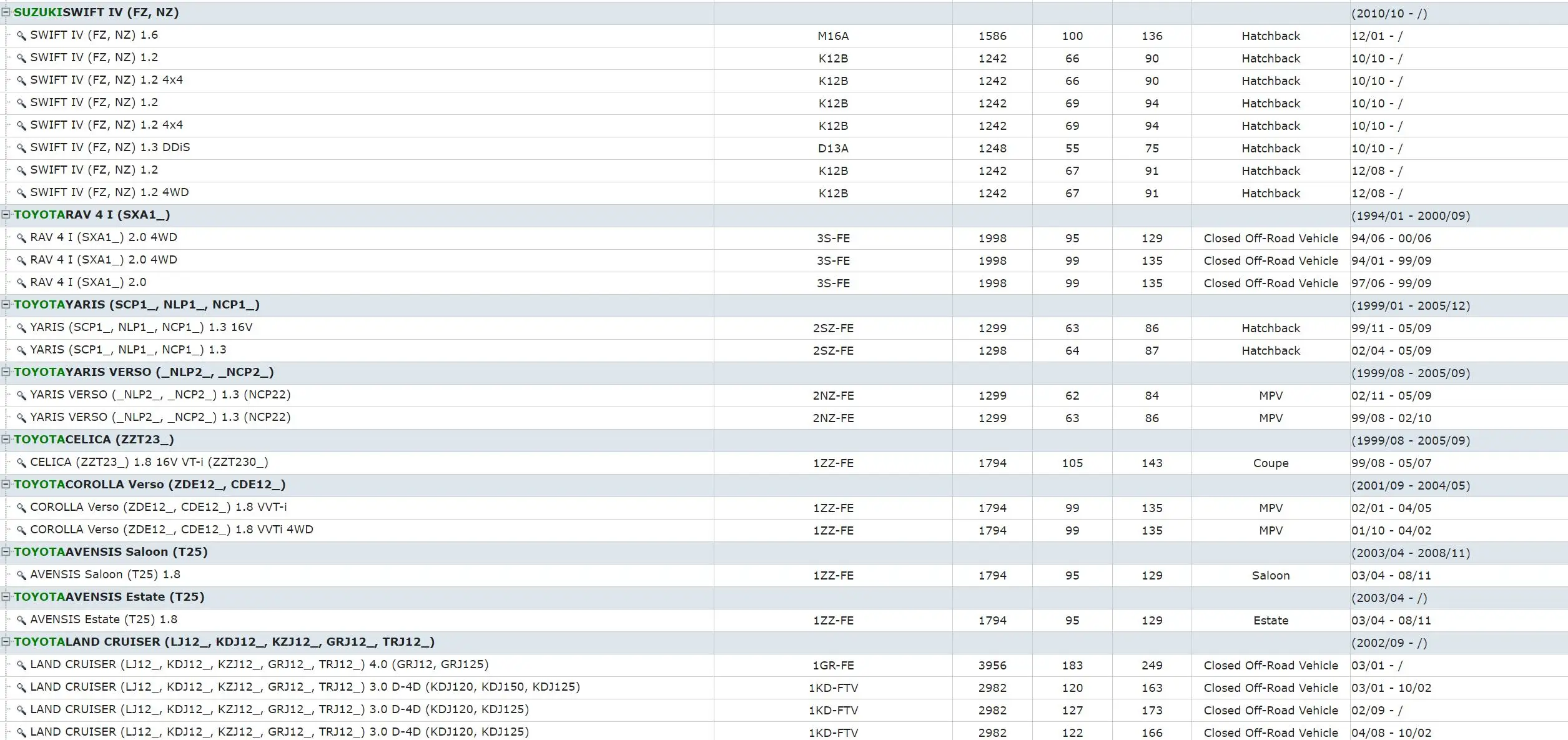Collapse the TOYOTA YARIS (SCP1_, NLP1_, NCP1_) group
The width and height of the screenshot is (1568, 740).
(x=6, y=304)
